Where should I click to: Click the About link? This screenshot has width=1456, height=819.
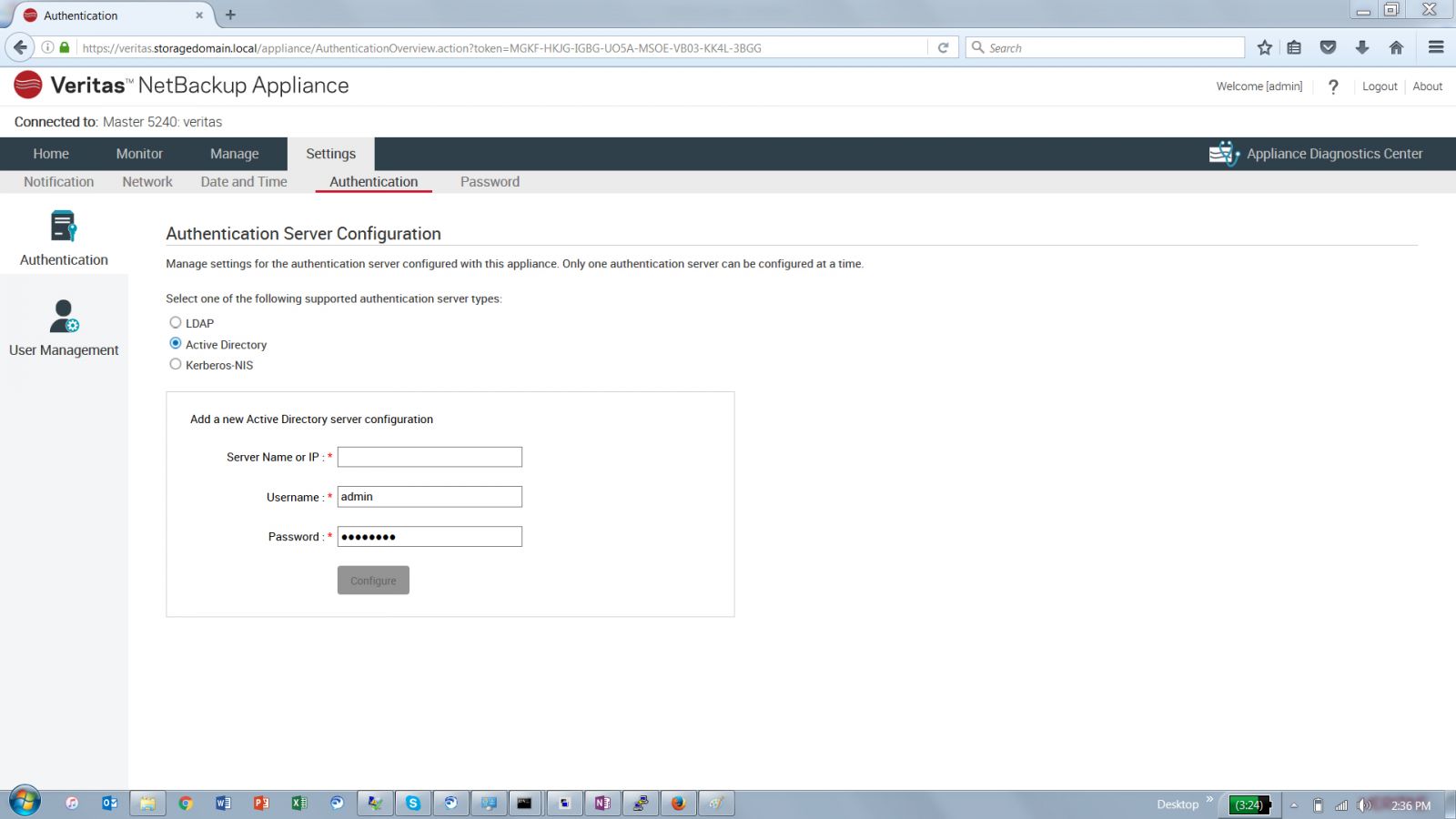[1427, 86]
